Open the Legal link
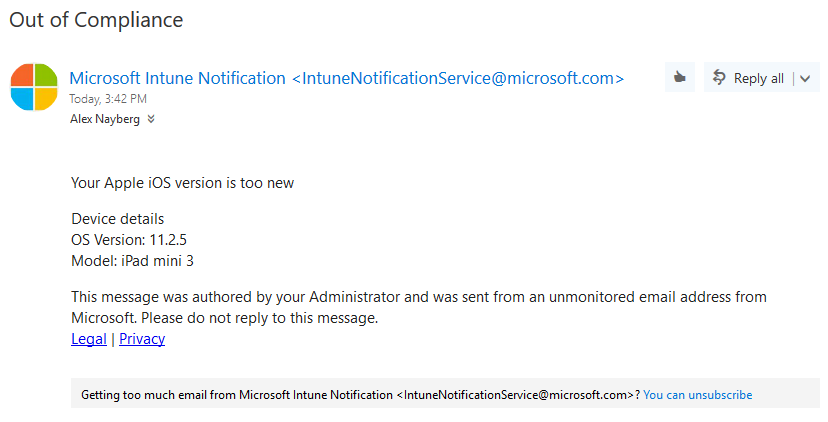 coord(89,339)
